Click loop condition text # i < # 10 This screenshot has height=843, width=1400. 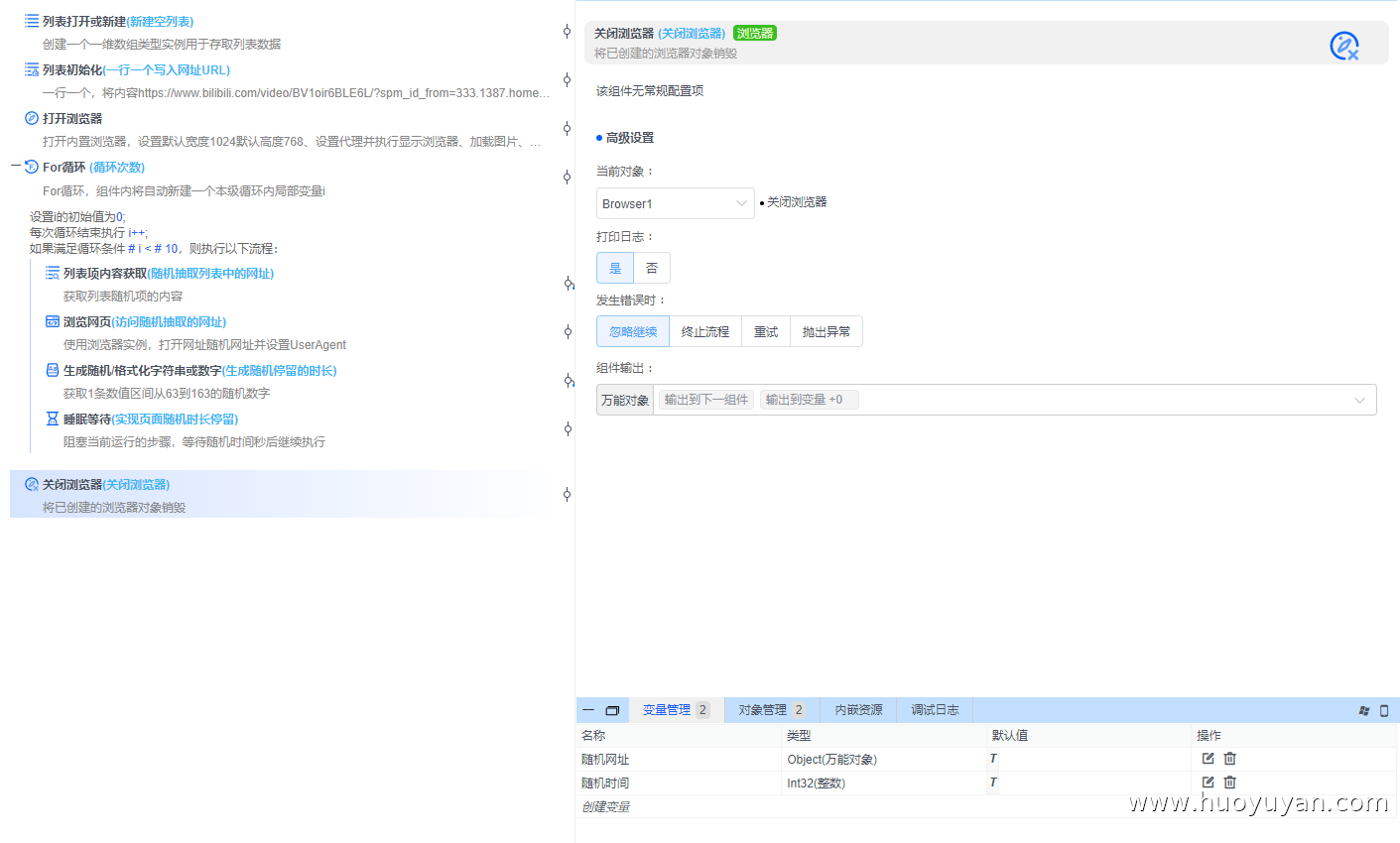(x=154, y=248)
